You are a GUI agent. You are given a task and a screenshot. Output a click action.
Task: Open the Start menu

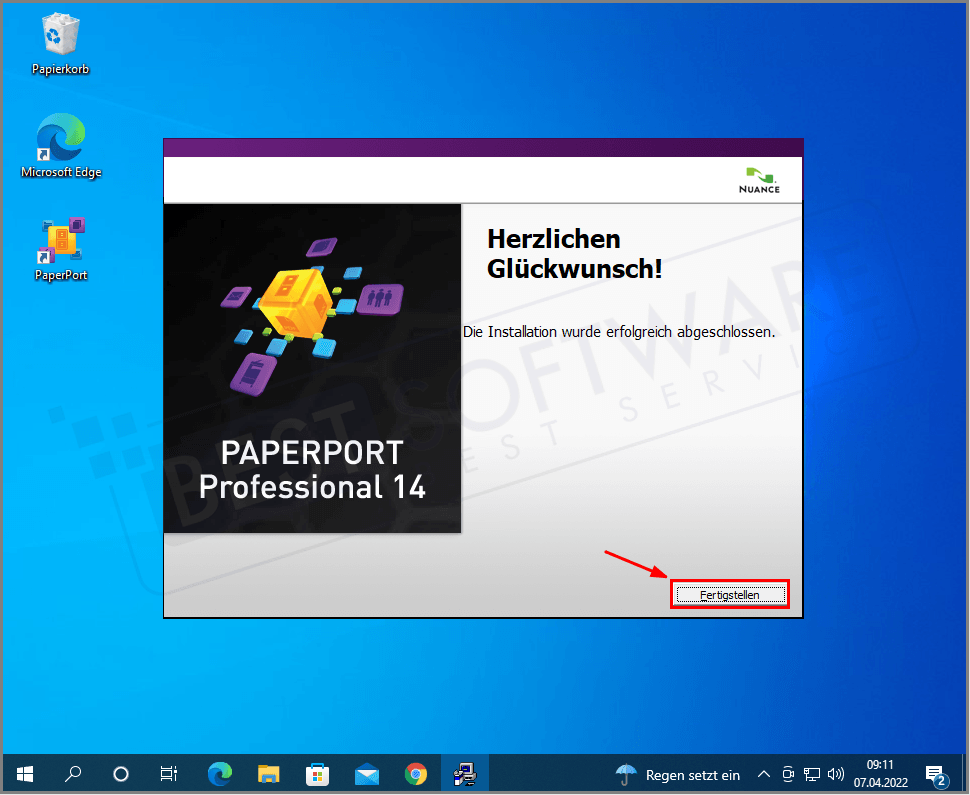coord(24,773)
